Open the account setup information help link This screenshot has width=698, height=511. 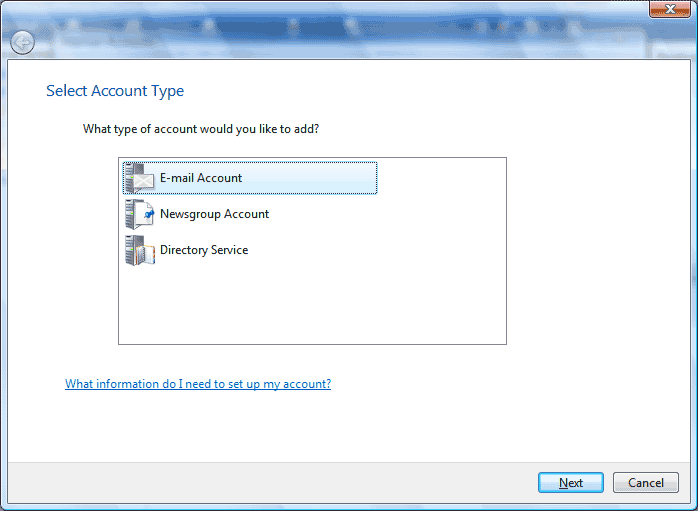[x=198, y=384]
